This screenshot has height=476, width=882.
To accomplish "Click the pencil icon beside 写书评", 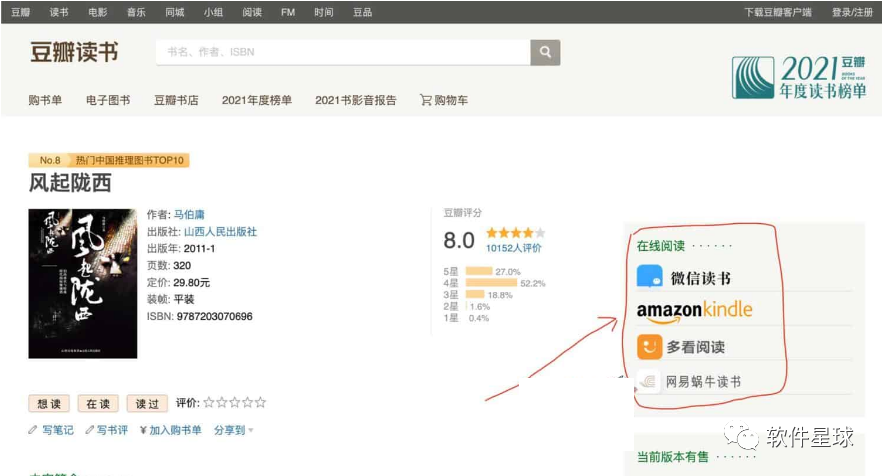I will coord(89,430).
